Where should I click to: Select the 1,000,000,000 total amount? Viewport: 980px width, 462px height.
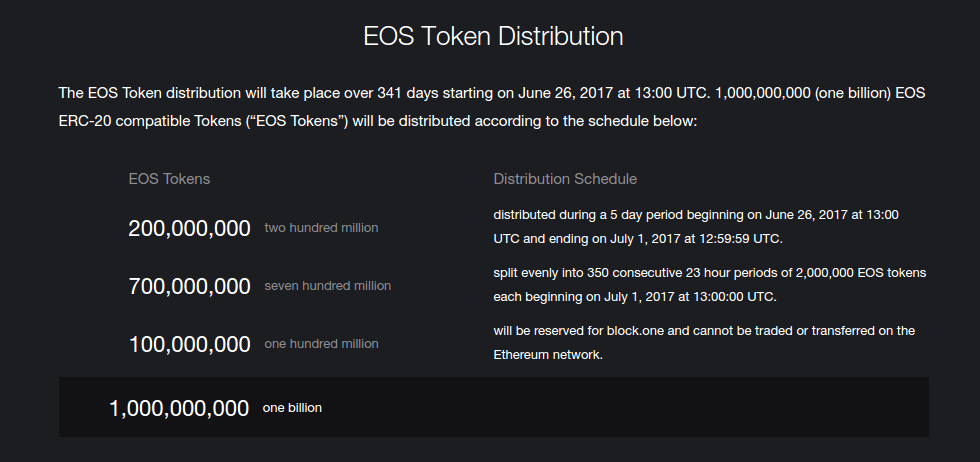click(179, 408)
